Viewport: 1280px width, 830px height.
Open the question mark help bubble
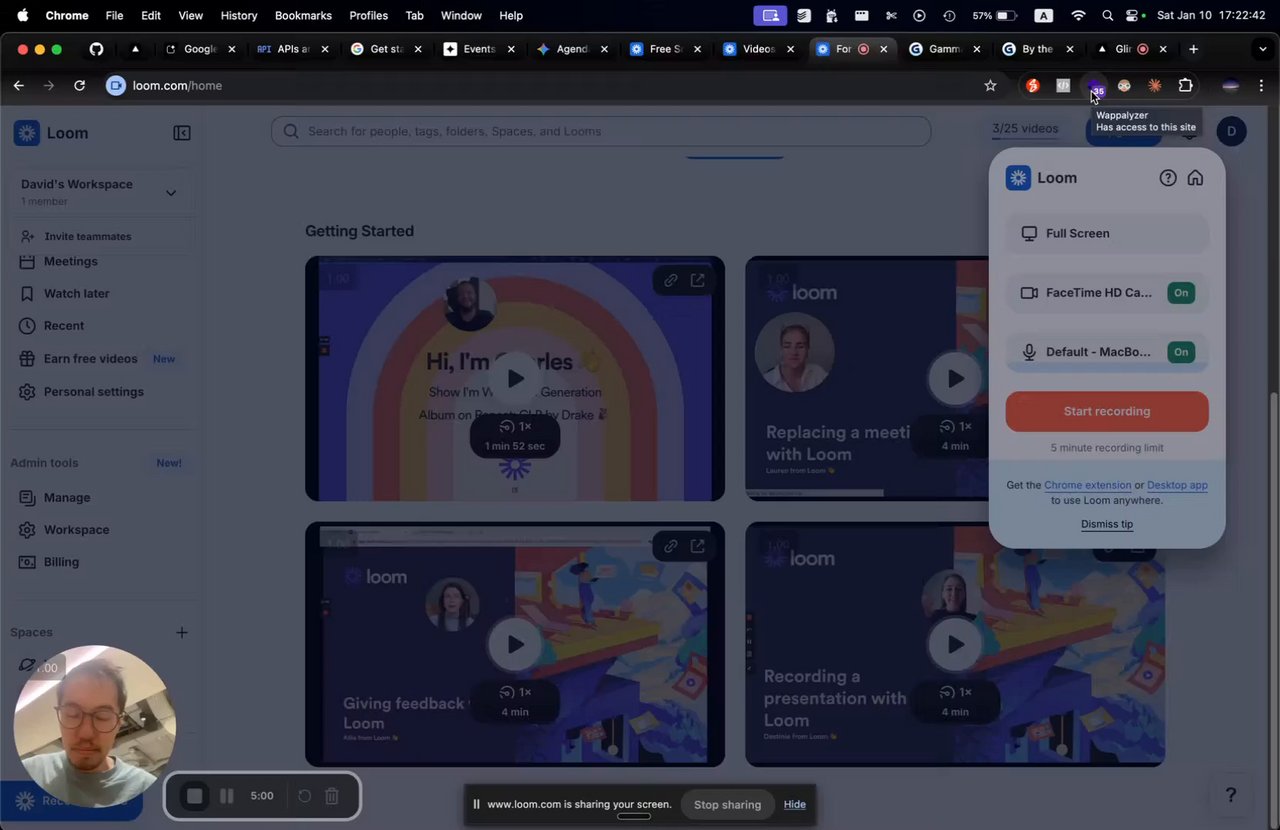[1231, 795]
